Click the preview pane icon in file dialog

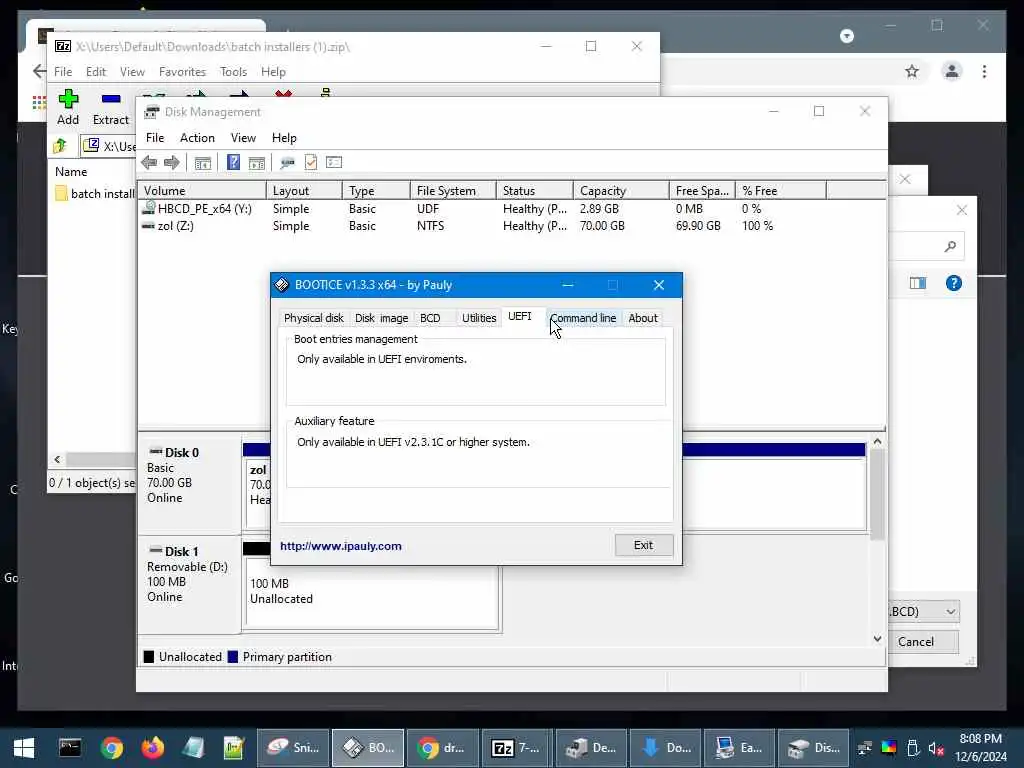click(918, 283)
